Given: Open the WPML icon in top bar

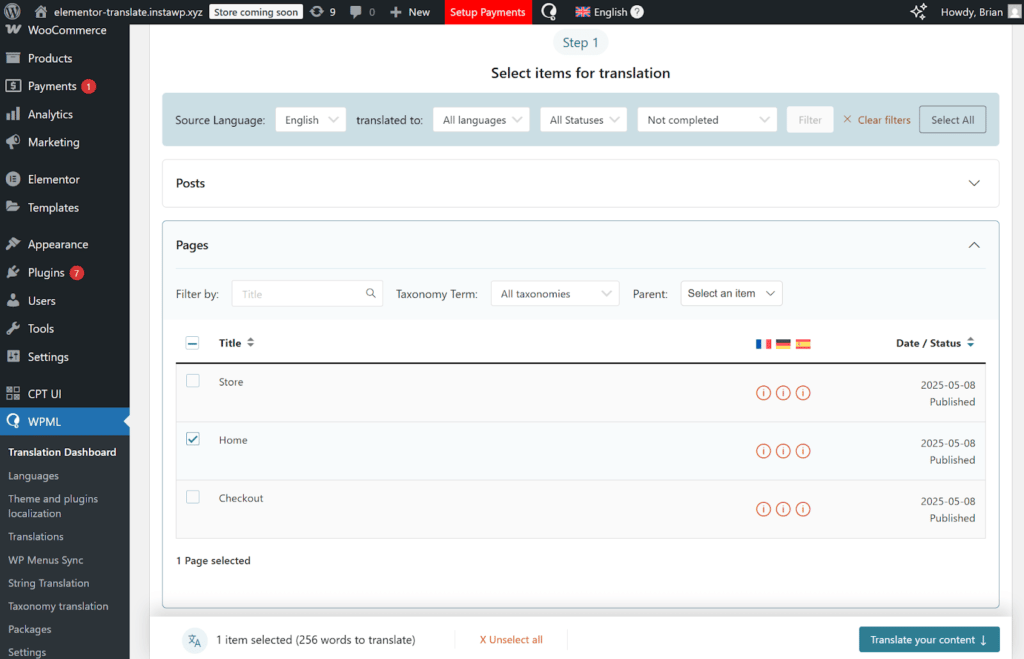Looking at the screenshot, I should point(549,12).
